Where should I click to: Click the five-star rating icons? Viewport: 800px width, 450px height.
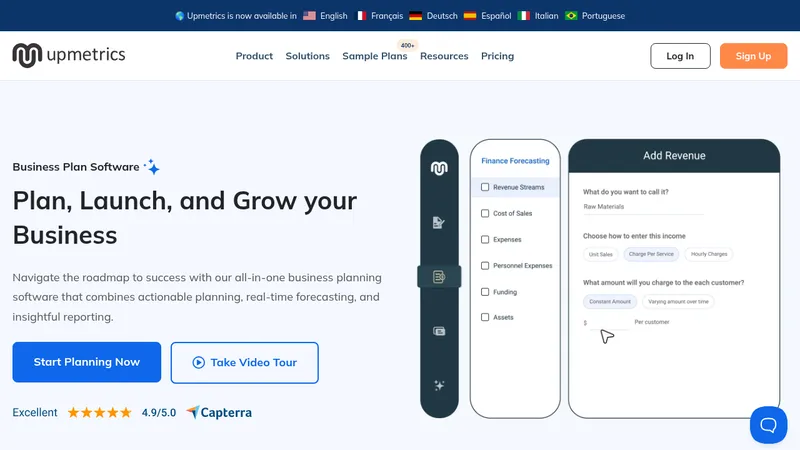tap(99, 412)
